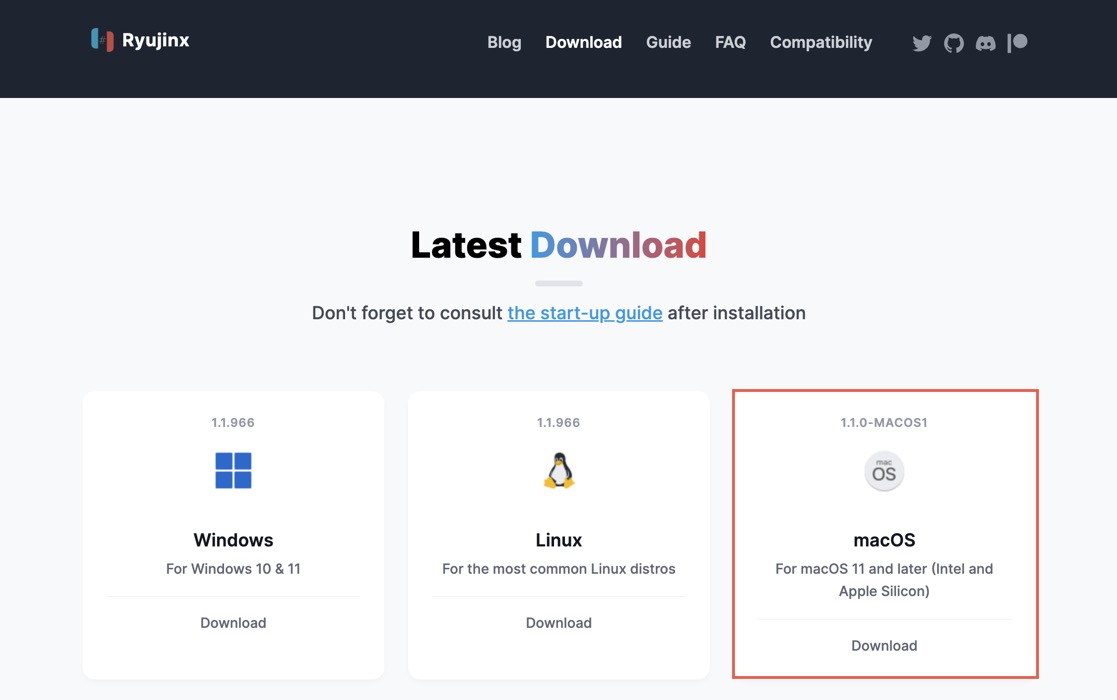Open the Compatibility list
This screenshot has width=1117, height=700.
pos(820,42)
